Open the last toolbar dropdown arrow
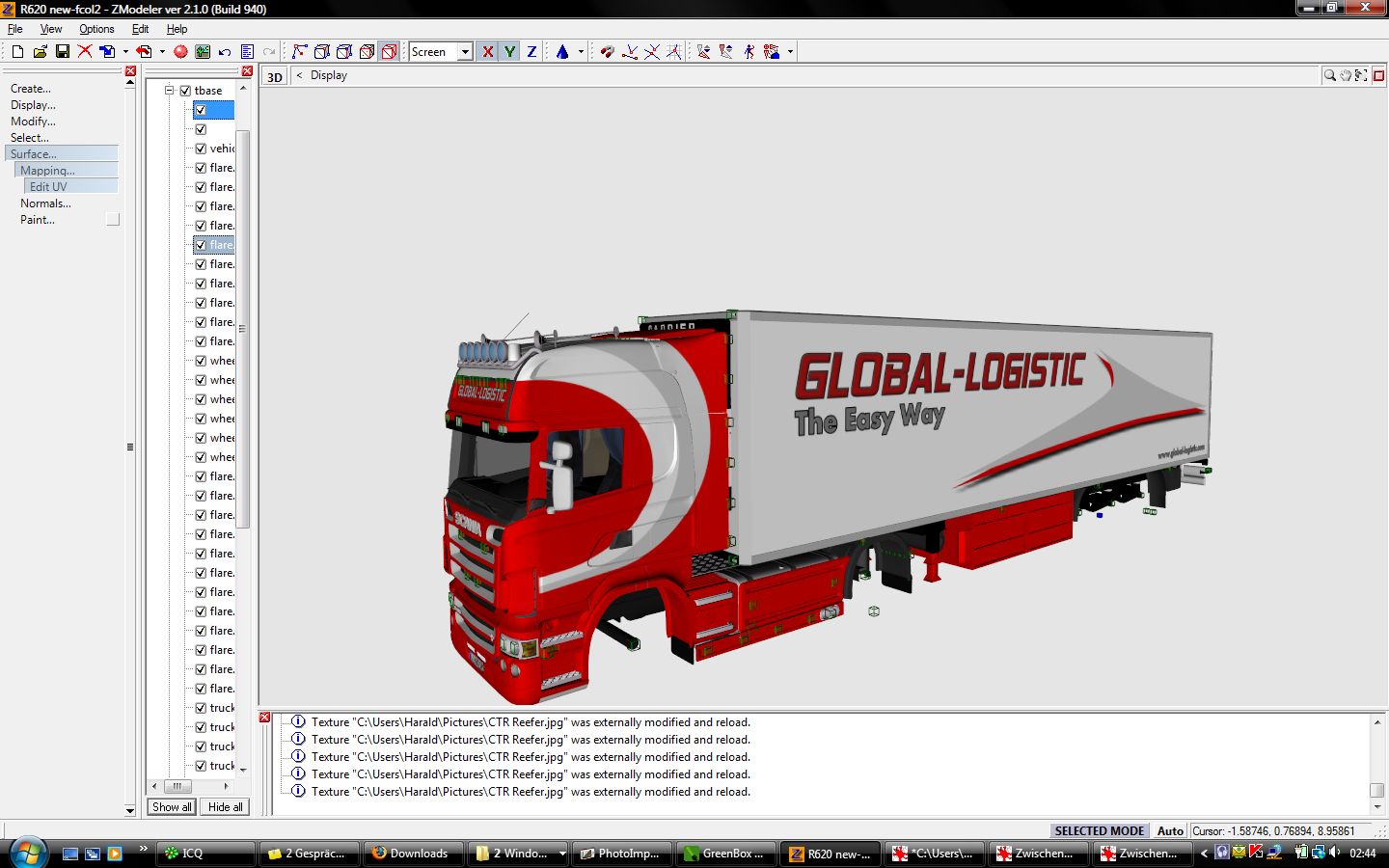The image size is (1389, 868). 790,52
